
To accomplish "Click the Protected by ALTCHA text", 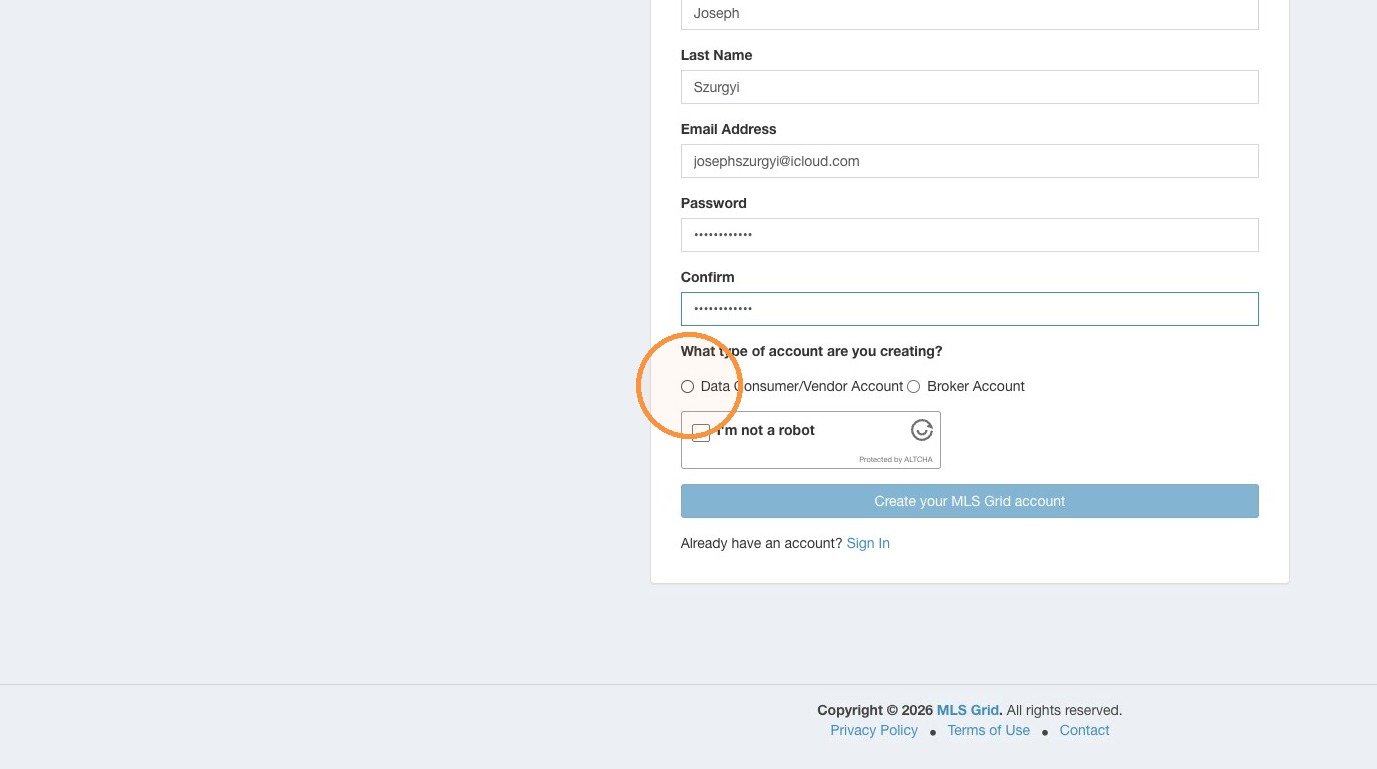I will [x=895, y=460].
